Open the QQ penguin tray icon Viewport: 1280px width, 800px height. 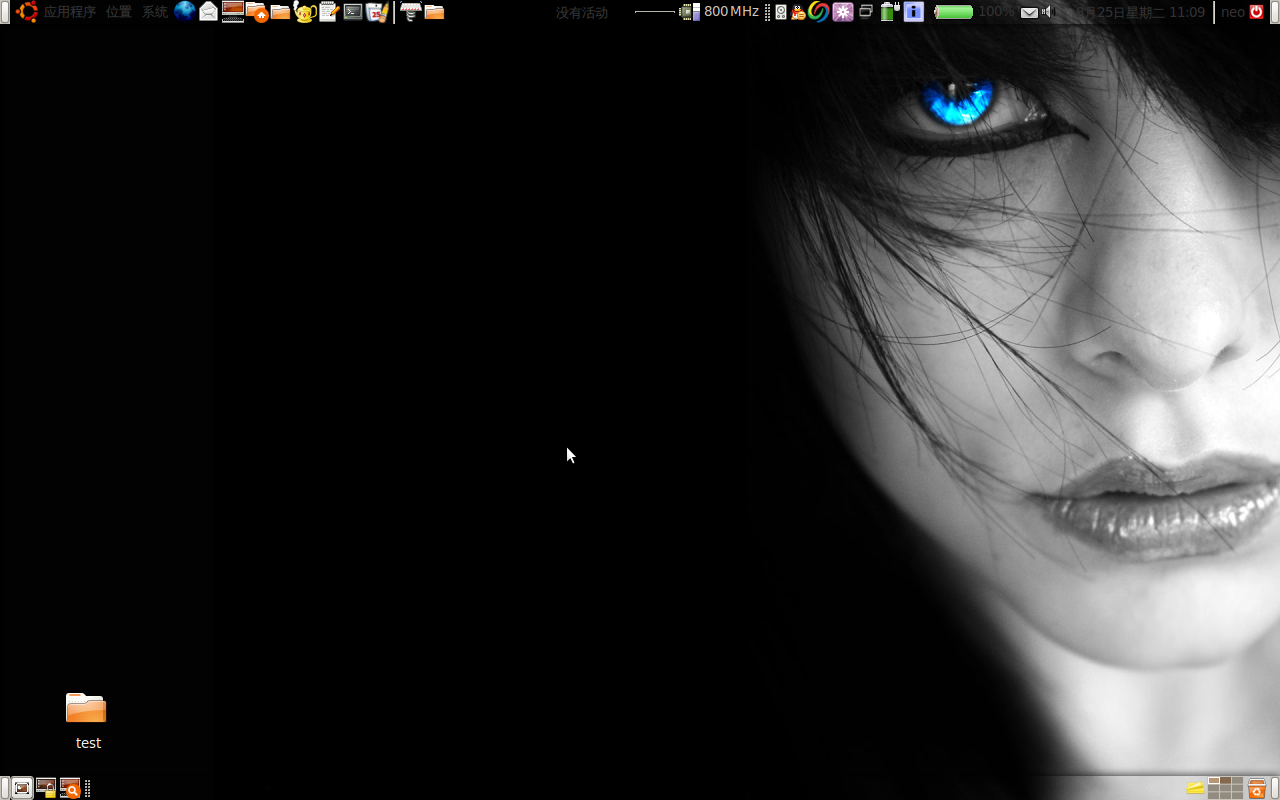click(798, 12)
